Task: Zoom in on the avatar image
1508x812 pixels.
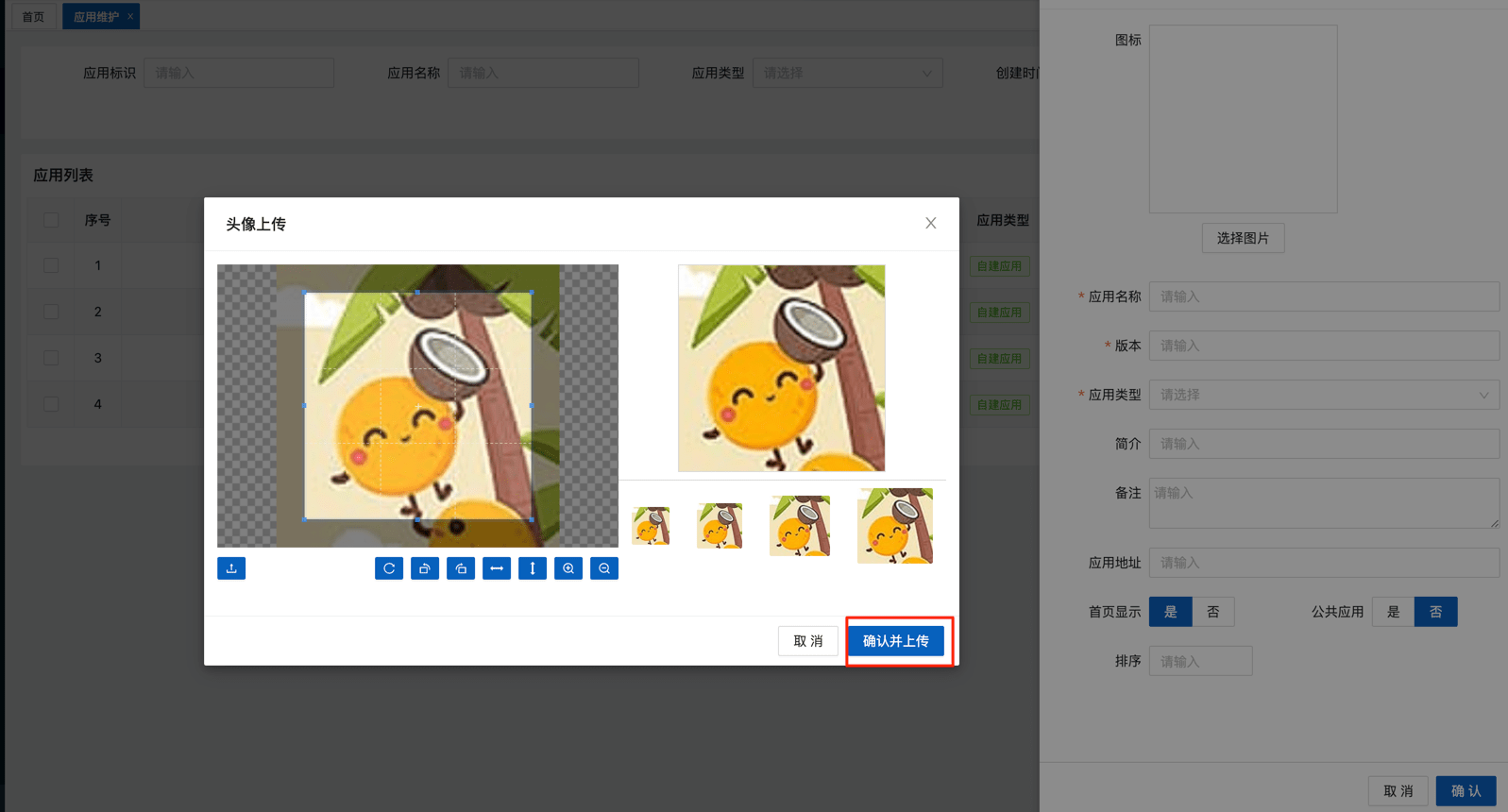Action: pos(568,568)
